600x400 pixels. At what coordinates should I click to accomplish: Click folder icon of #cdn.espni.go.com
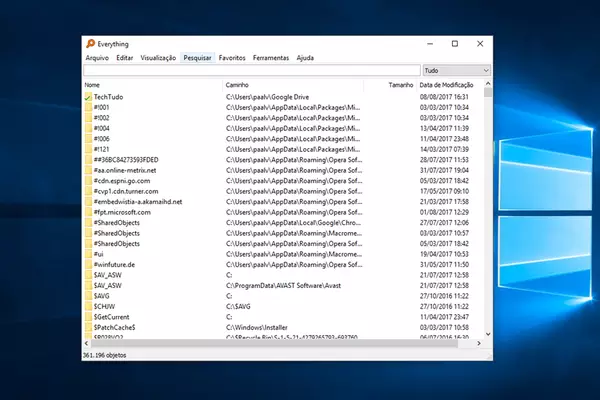pyautogui.click(x=88, y=181)
